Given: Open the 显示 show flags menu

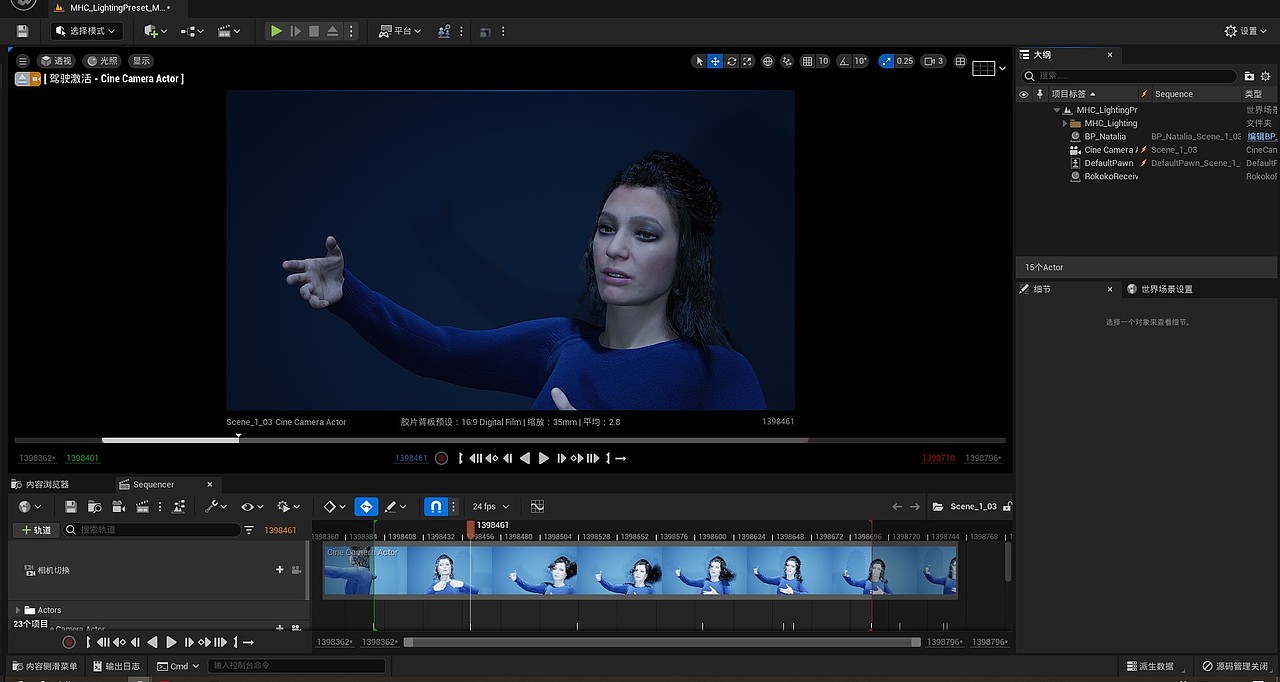Looking at the screenshot, I should (x=142, y=61).
